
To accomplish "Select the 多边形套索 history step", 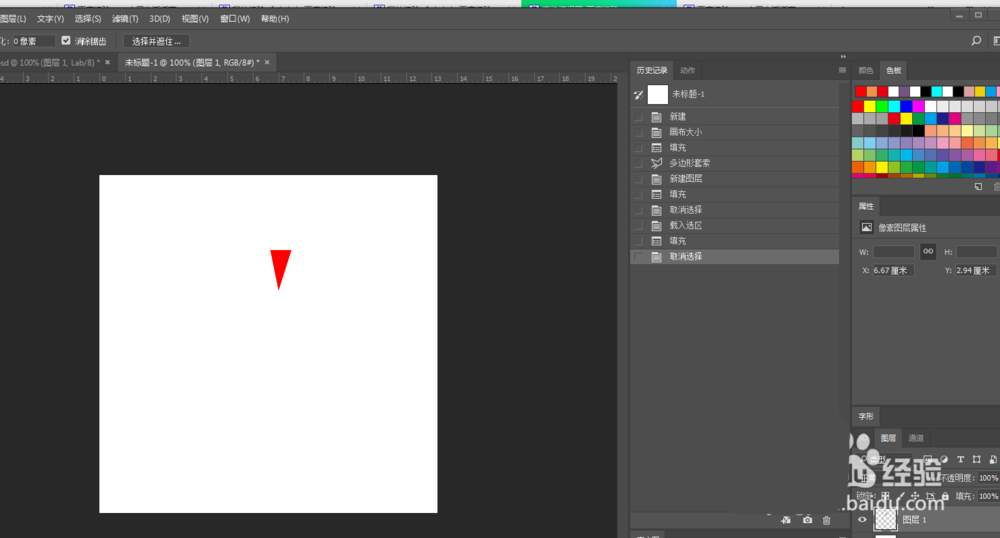I will tap(690, 163).
